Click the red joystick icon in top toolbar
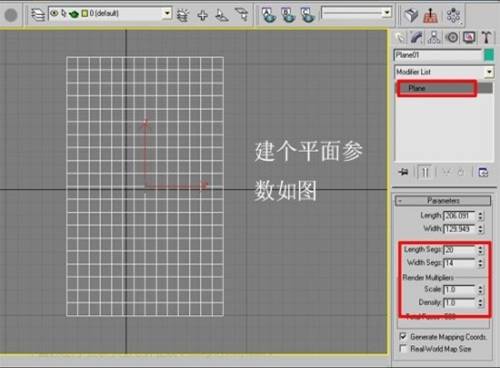The image size is (500, 368). pos(430,15)
